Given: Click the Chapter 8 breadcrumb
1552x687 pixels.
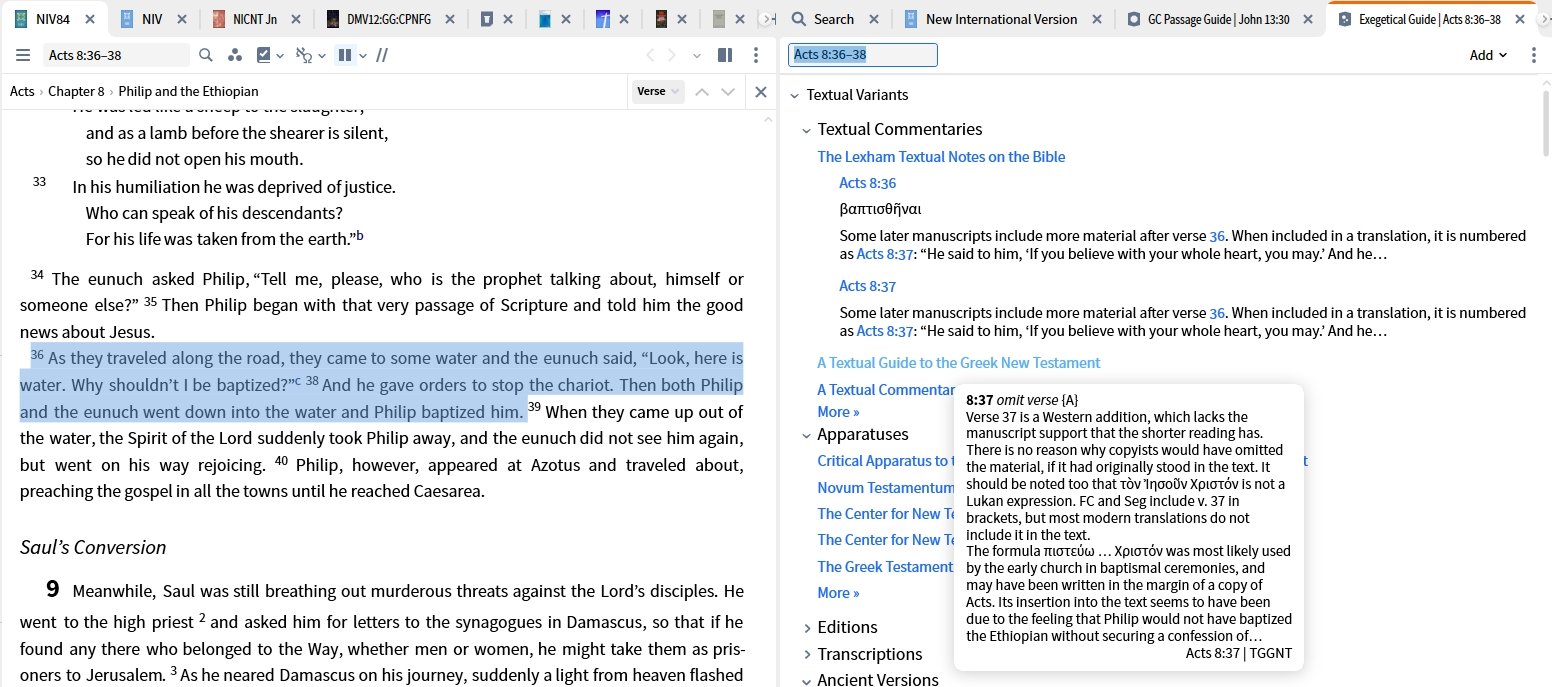Looking at the screenshot, I should coord(76,91).
